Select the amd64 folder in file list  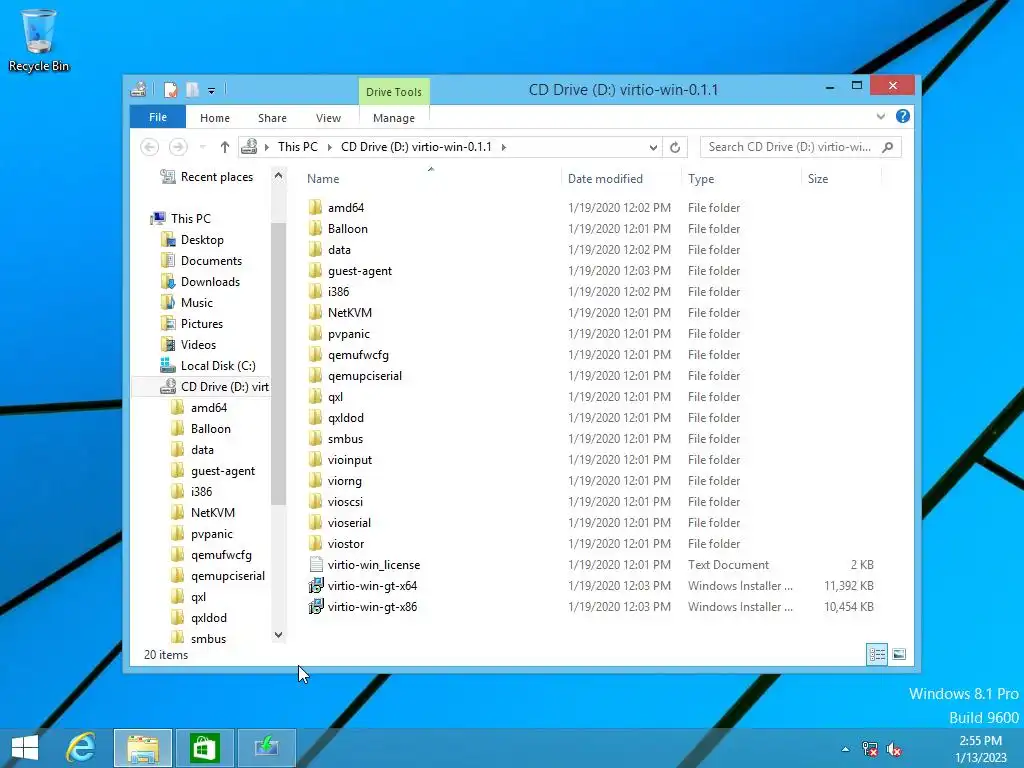coord(345,208)
